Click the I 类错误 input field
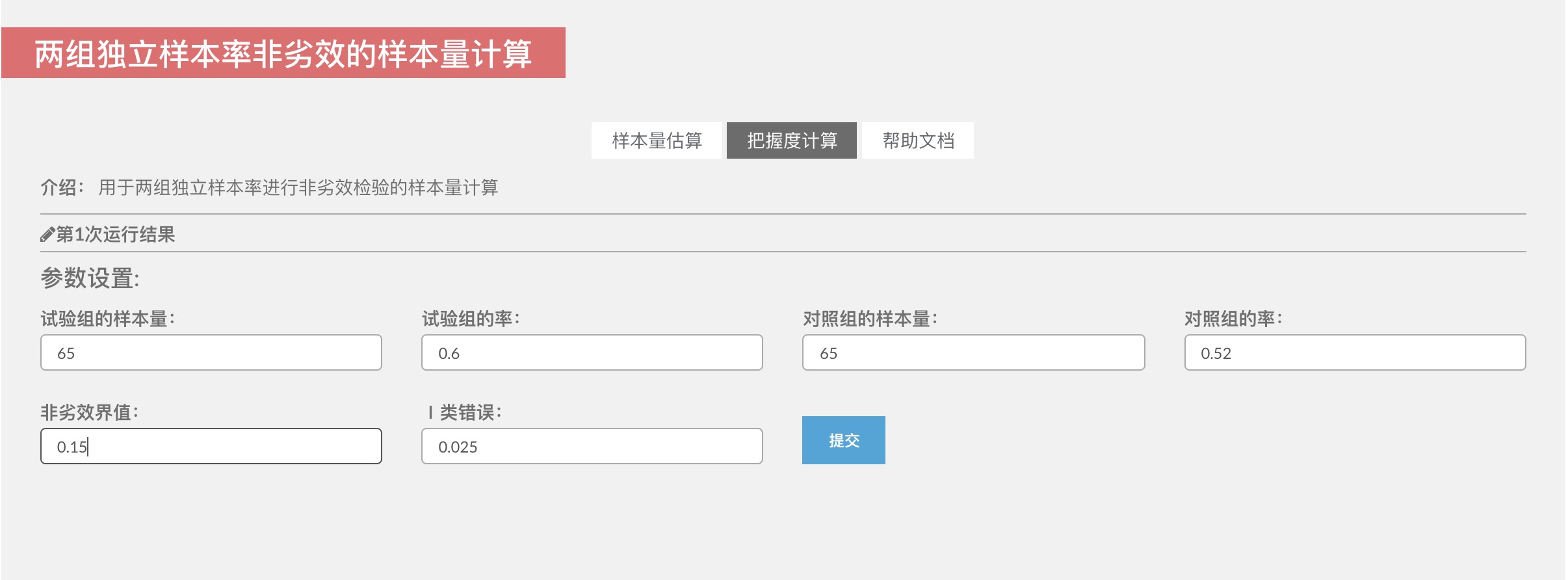This screenshot has width=1568, height=580. 592,446
